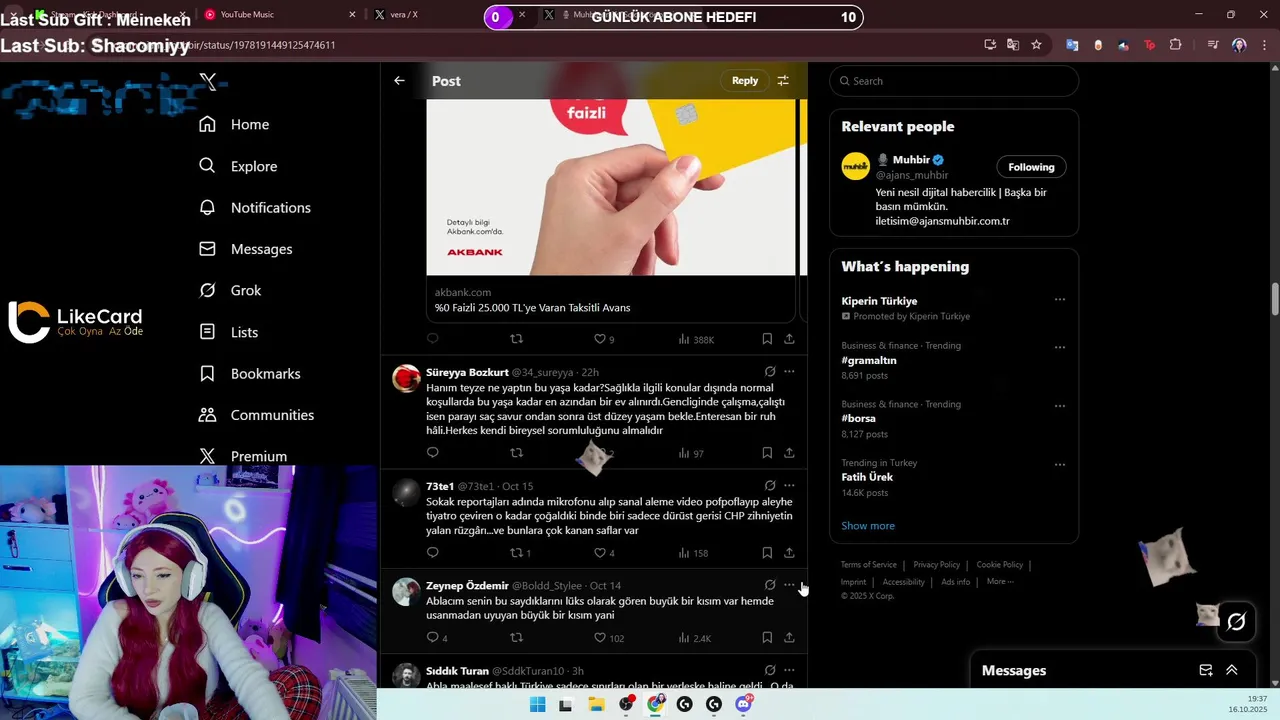Open Notifications in the sidebar
Viewport: 1280px width, 720px height.
tap(255, 207)
